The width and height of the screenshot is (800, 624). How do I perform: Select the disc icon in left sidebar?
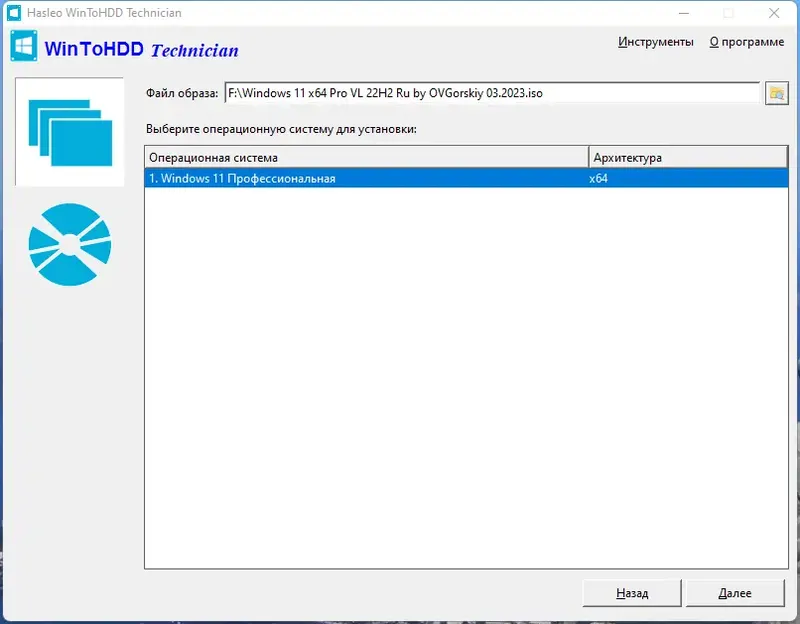70,244
